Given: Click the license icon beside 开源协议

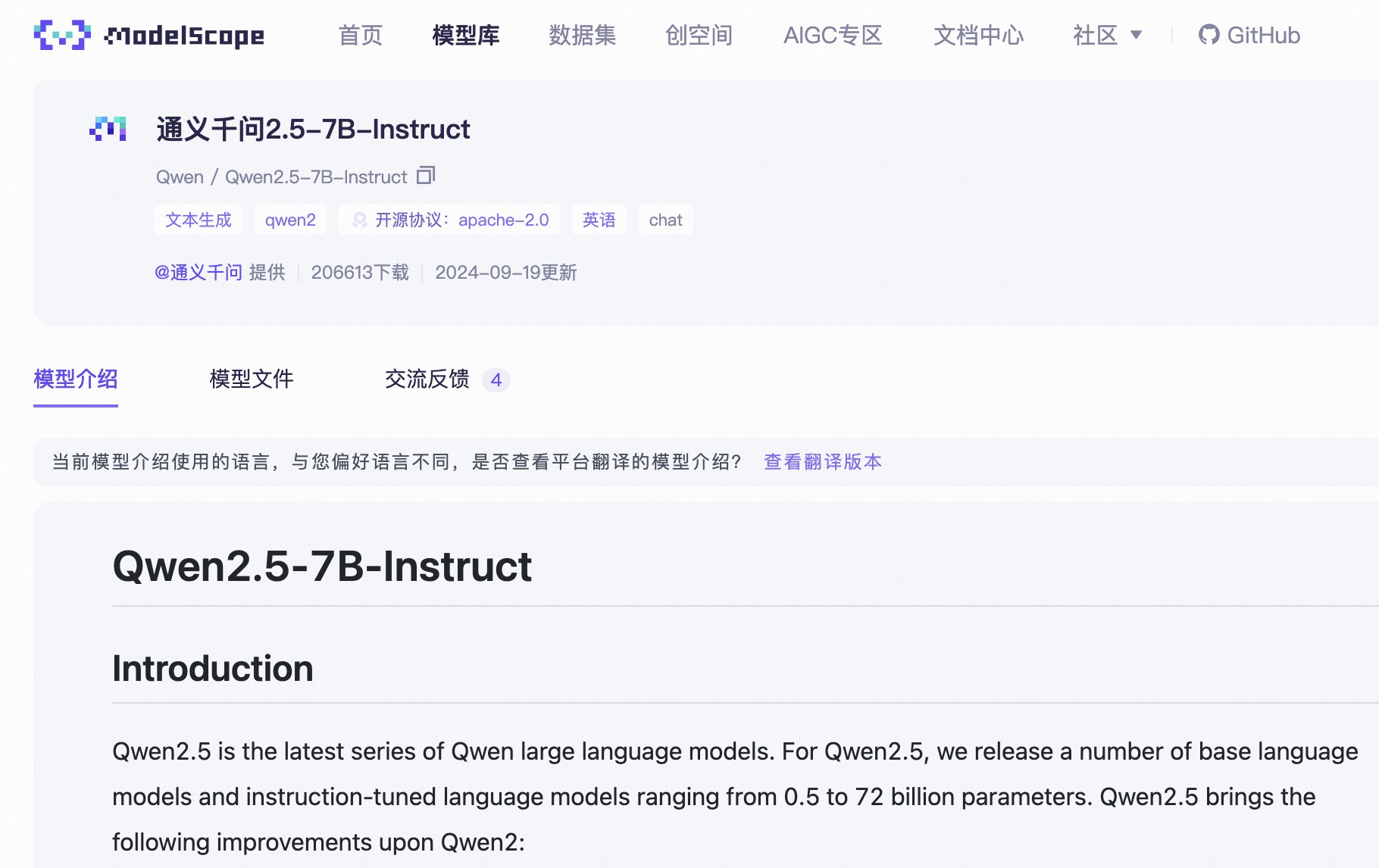Looking at the screenshot, I should [360, 220].
